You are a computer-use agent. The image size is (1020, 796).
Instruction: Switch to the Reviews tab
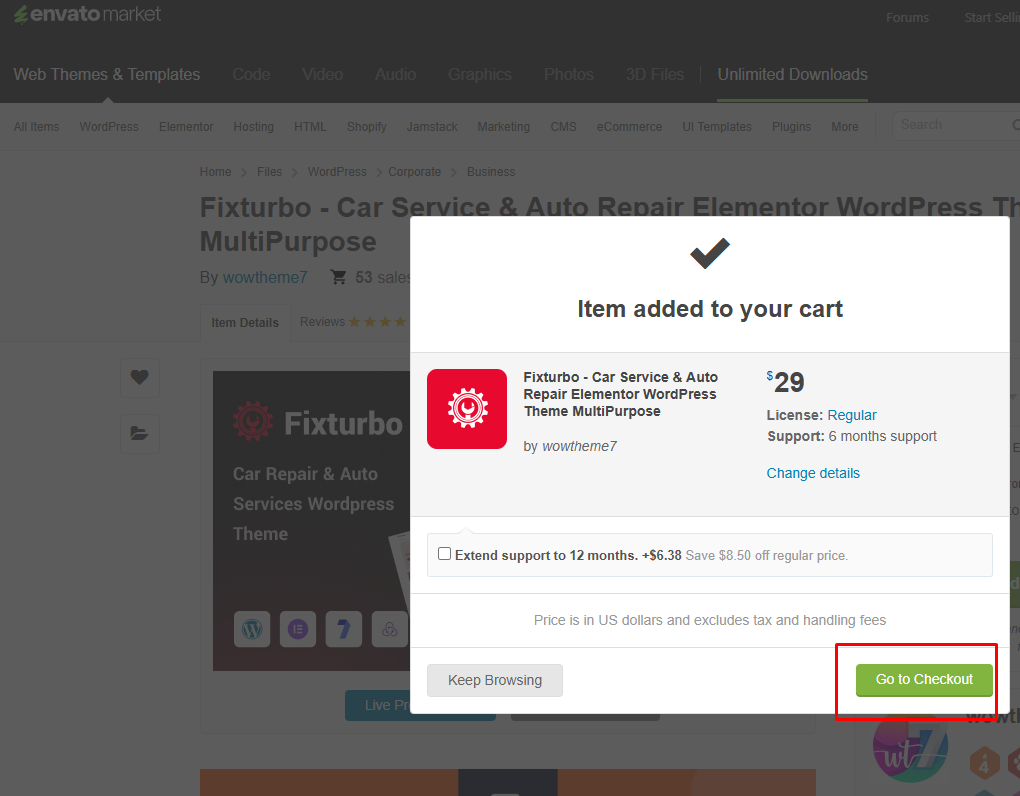coord(353,322)
